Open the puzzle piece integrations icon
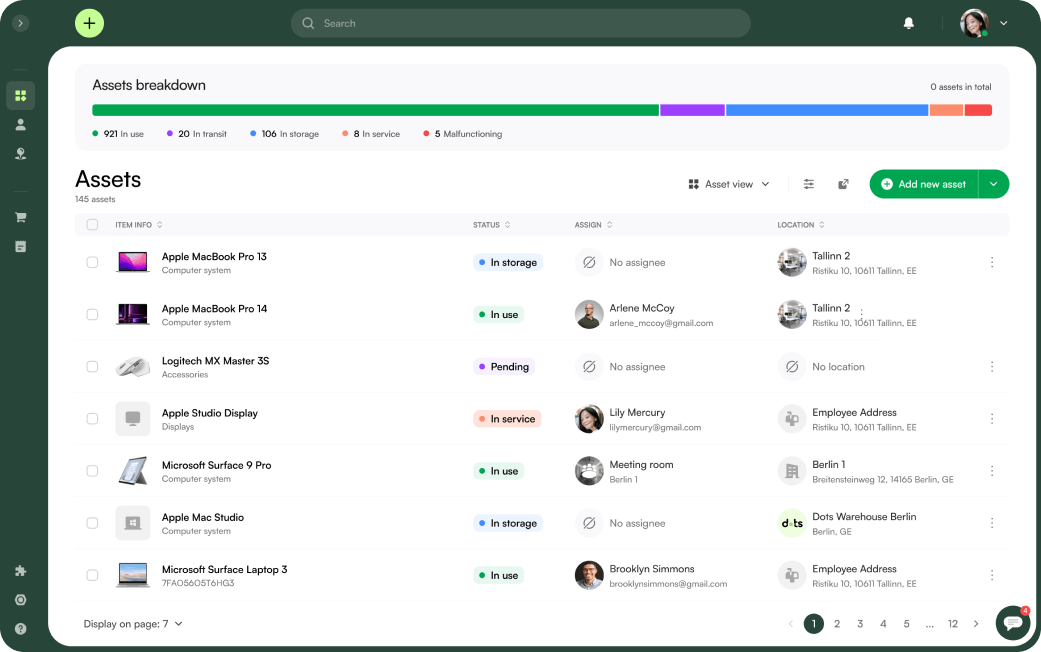The height and width of the screenshot is (652, 1041). [x=21, y=570]
